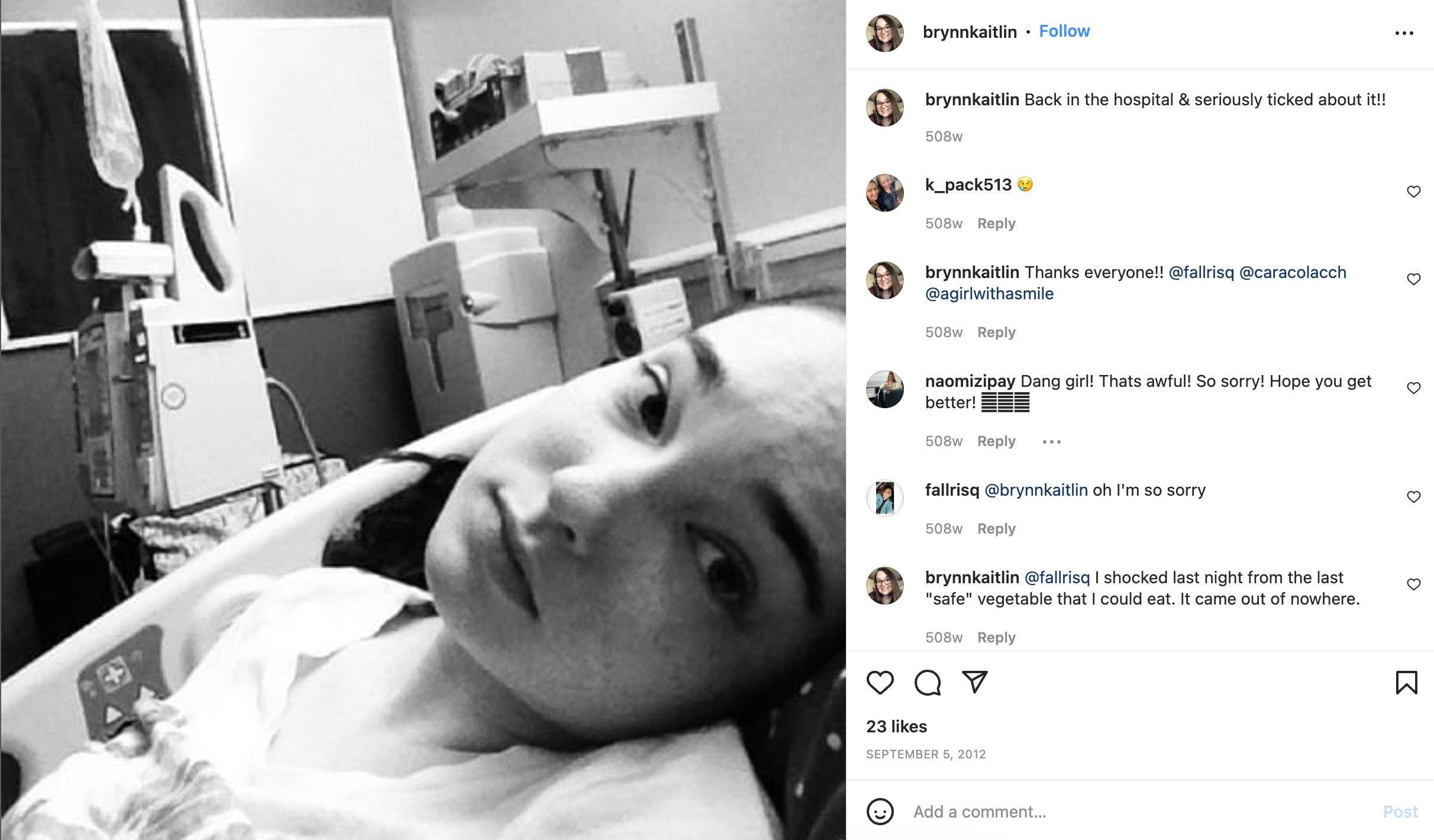Screen dimensions: 1434x840
Task: Open @caracolacch mention link
Action: coord(1293,273)
